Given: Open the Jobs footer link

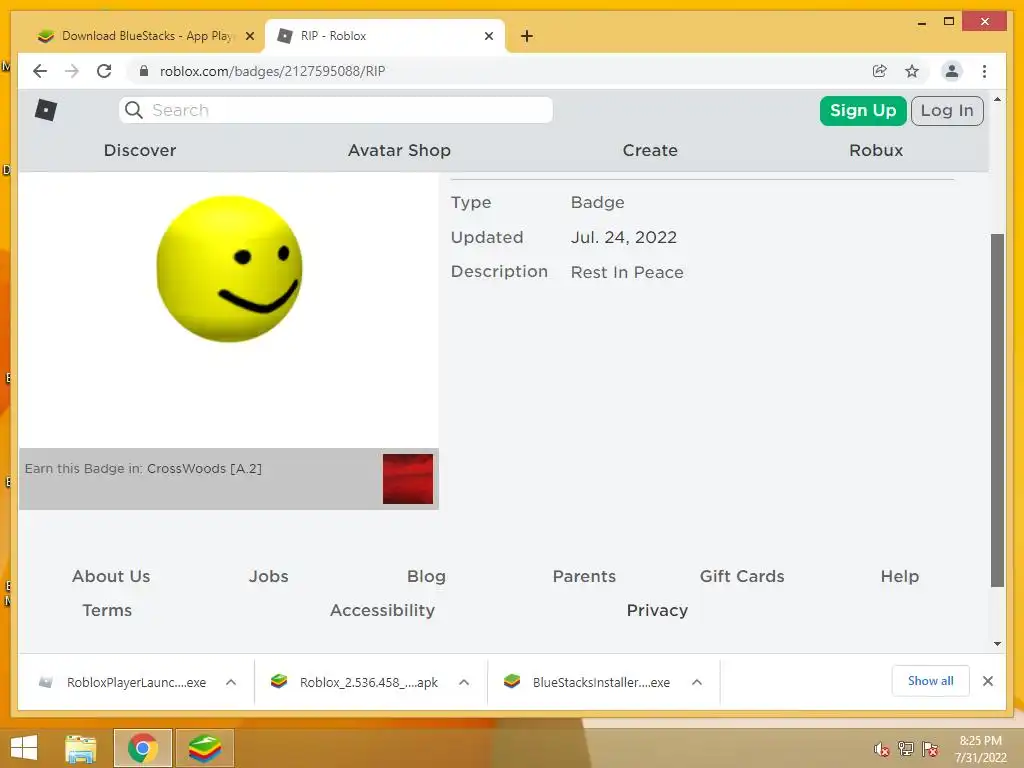Looking at the screenshot, I should pyautogui.click(x=268, y=576).
